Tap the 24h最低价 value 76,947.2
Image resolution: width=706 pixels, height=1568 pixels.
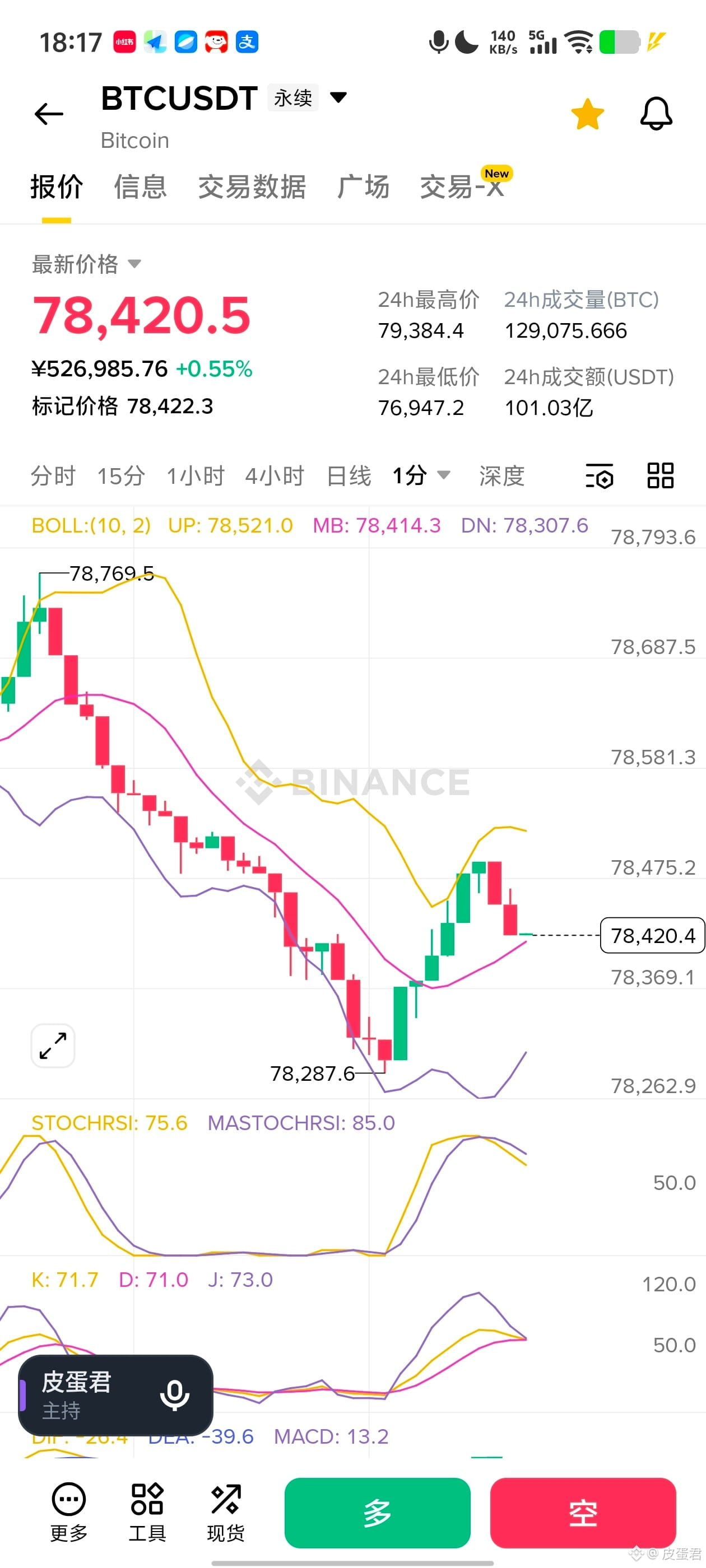[x=421, y=408]
